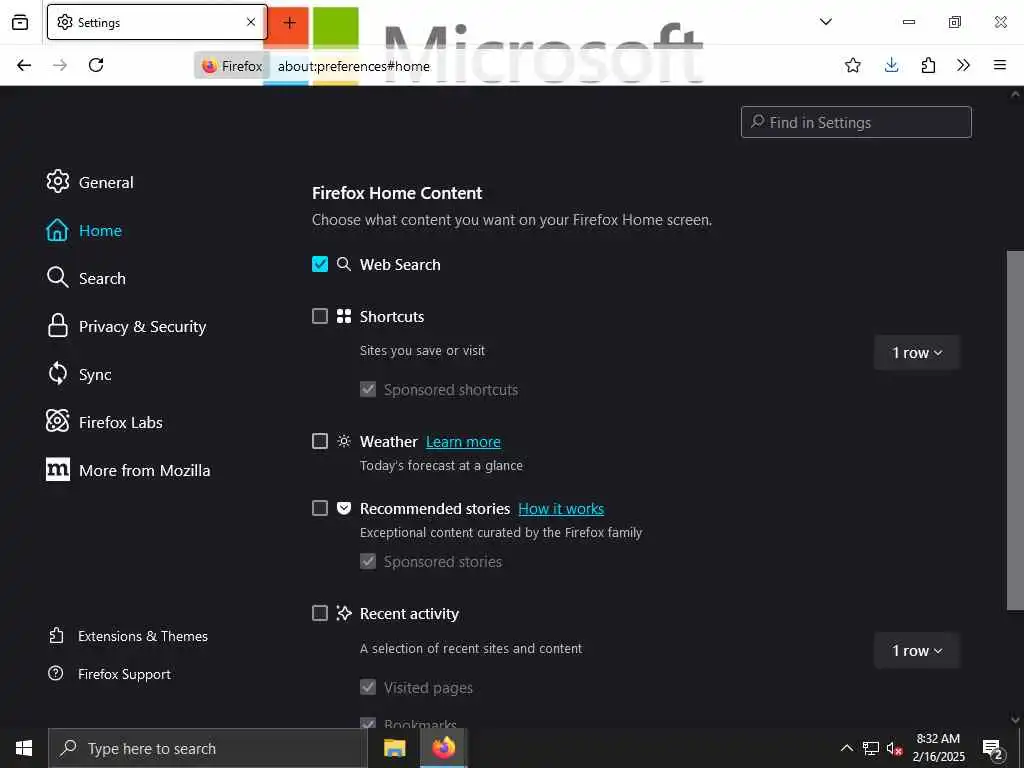Select the Home settings category

click(84, 231)
